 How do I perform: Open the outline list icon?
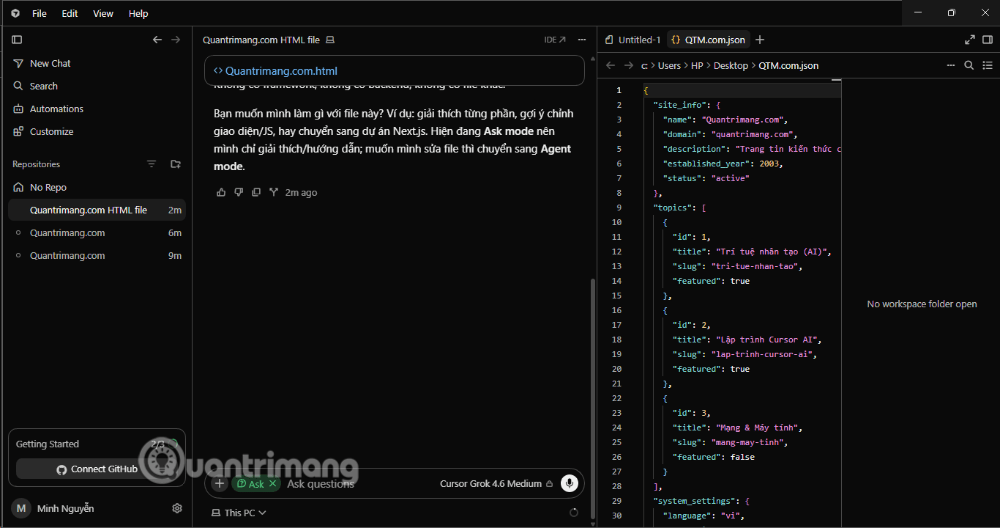click(x=988, y=65)
